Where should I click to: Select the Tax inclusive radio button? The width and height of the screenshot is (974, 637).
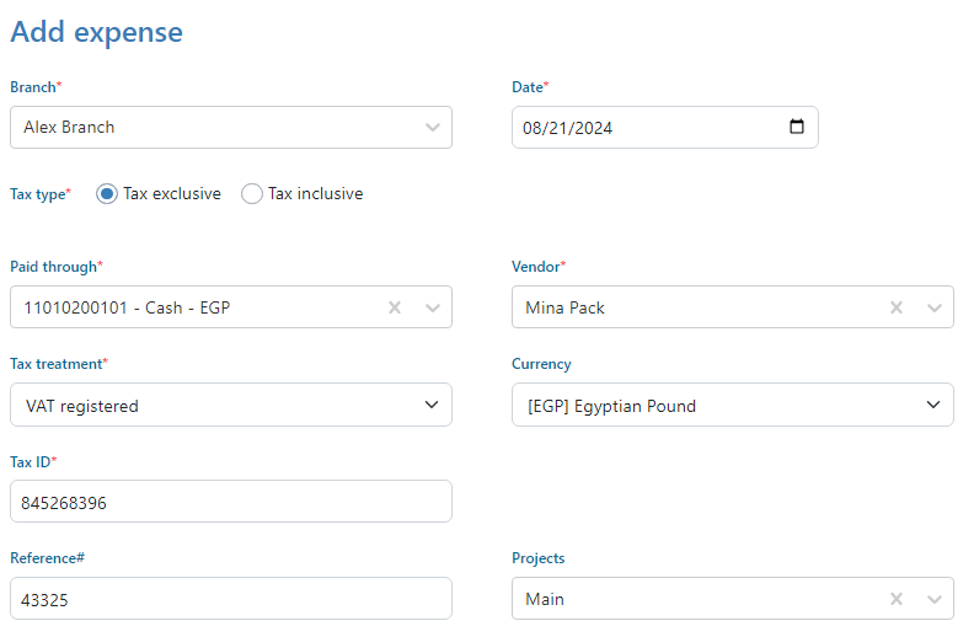pos(252,194)
